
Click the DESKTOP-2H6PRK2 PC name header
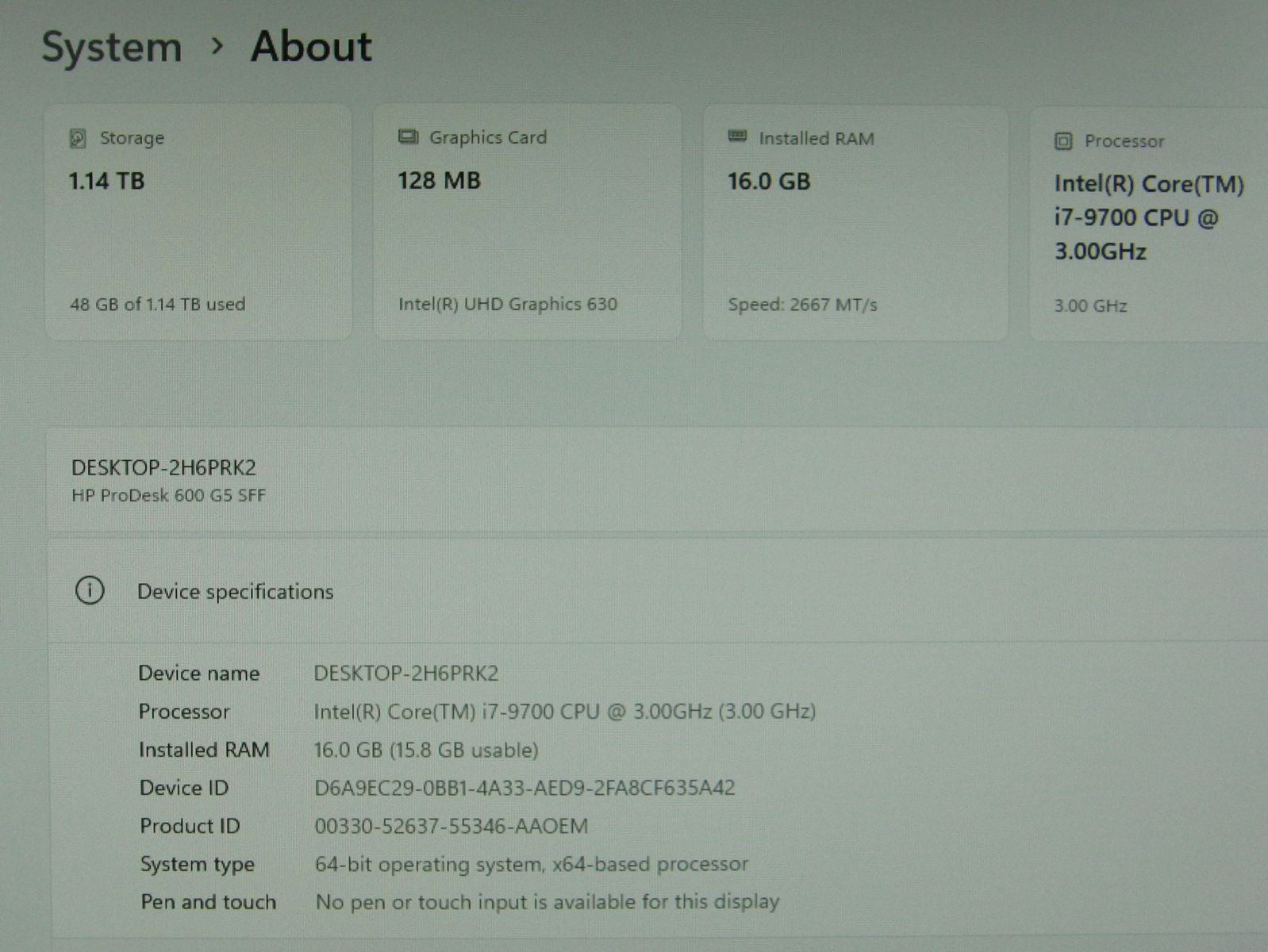pos(163,468)
